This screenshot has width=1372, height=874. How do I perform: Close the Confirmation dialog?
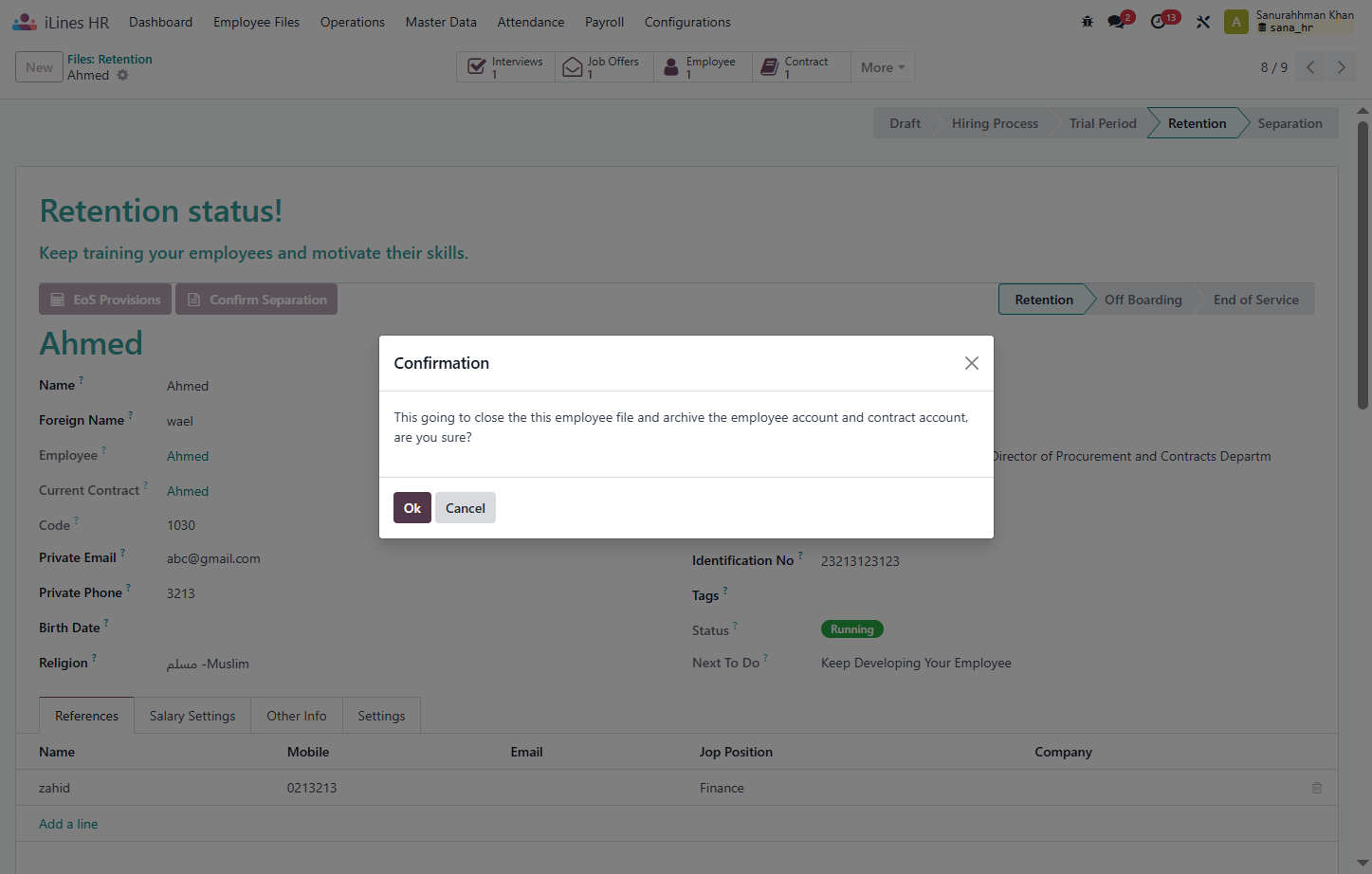coord(972,363)
